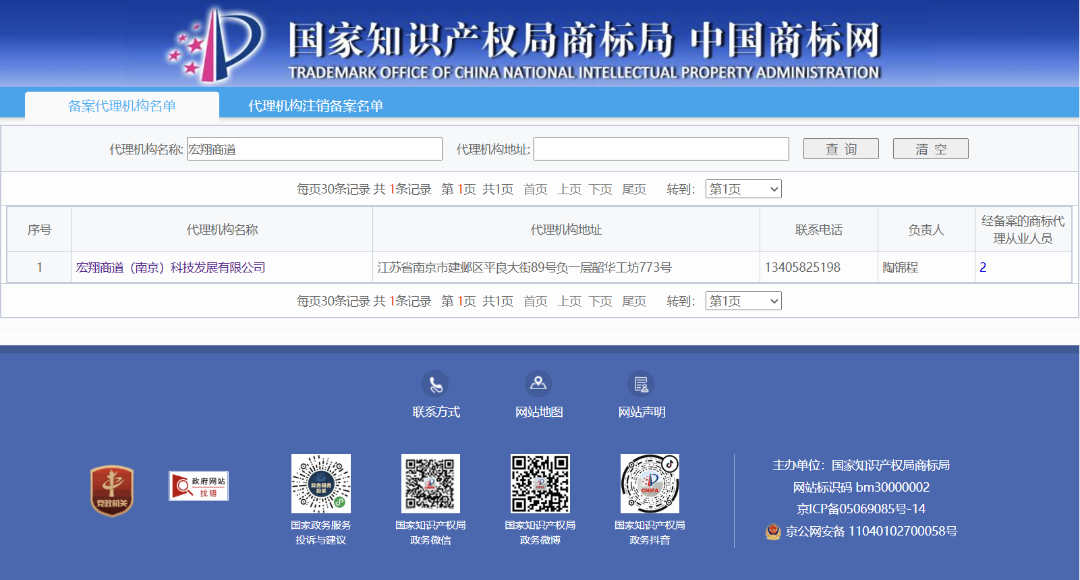This screenshot has width=1080, height=580.
Task: Click the 代理机构地址 column header
Action: pyautogui.click(x=565, y=229)
